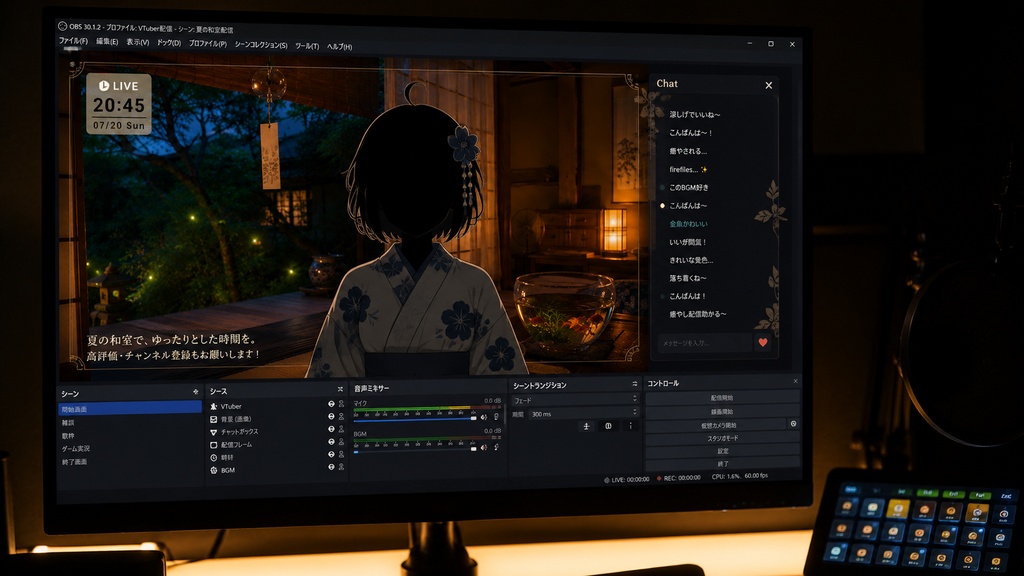The image size is (1024, 576).
Task: Click the スタジオモード button
Action: pos(722,438)
